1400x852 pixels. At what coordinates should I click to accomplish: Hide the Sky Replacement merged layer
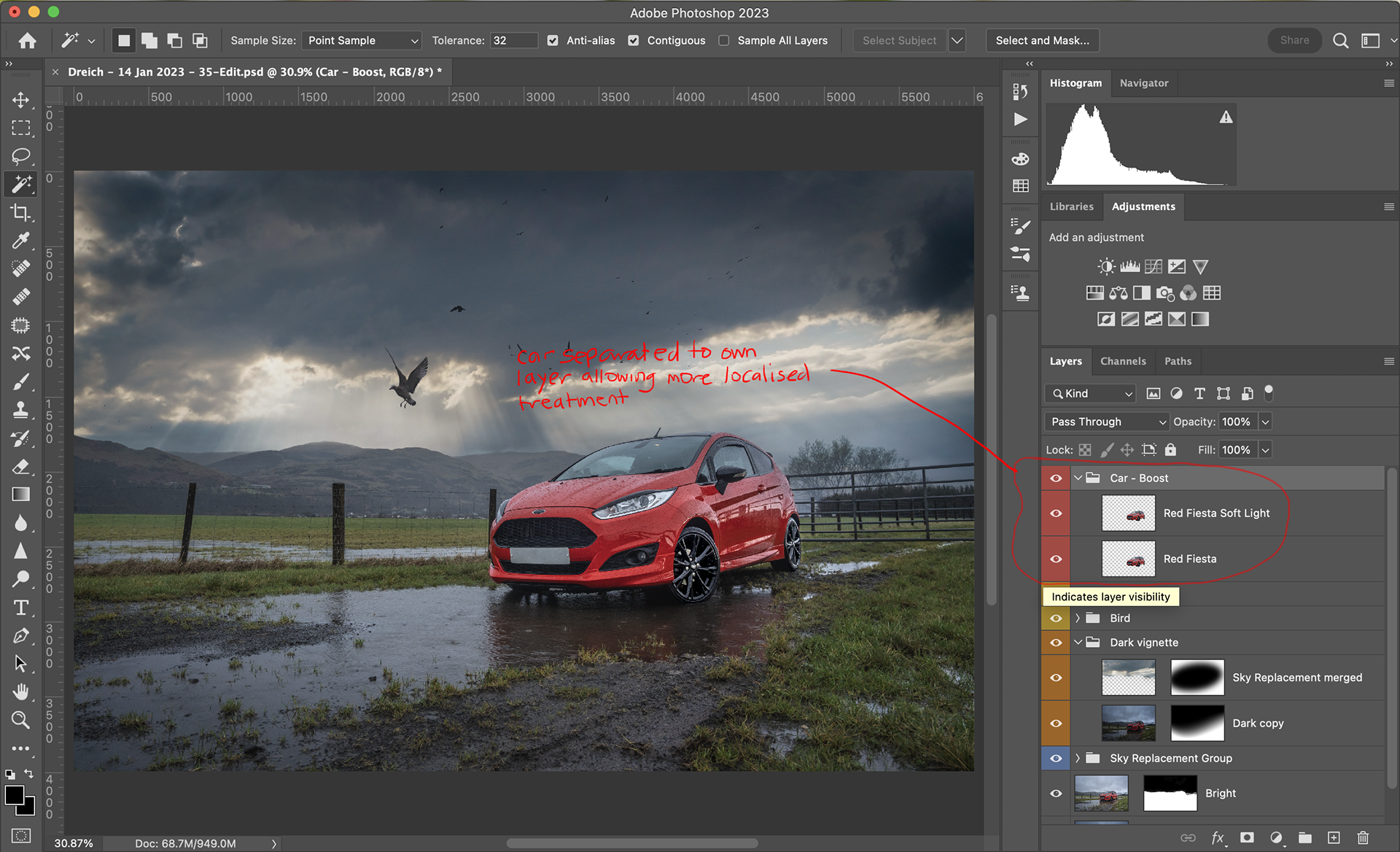[x=1056, y=678]
